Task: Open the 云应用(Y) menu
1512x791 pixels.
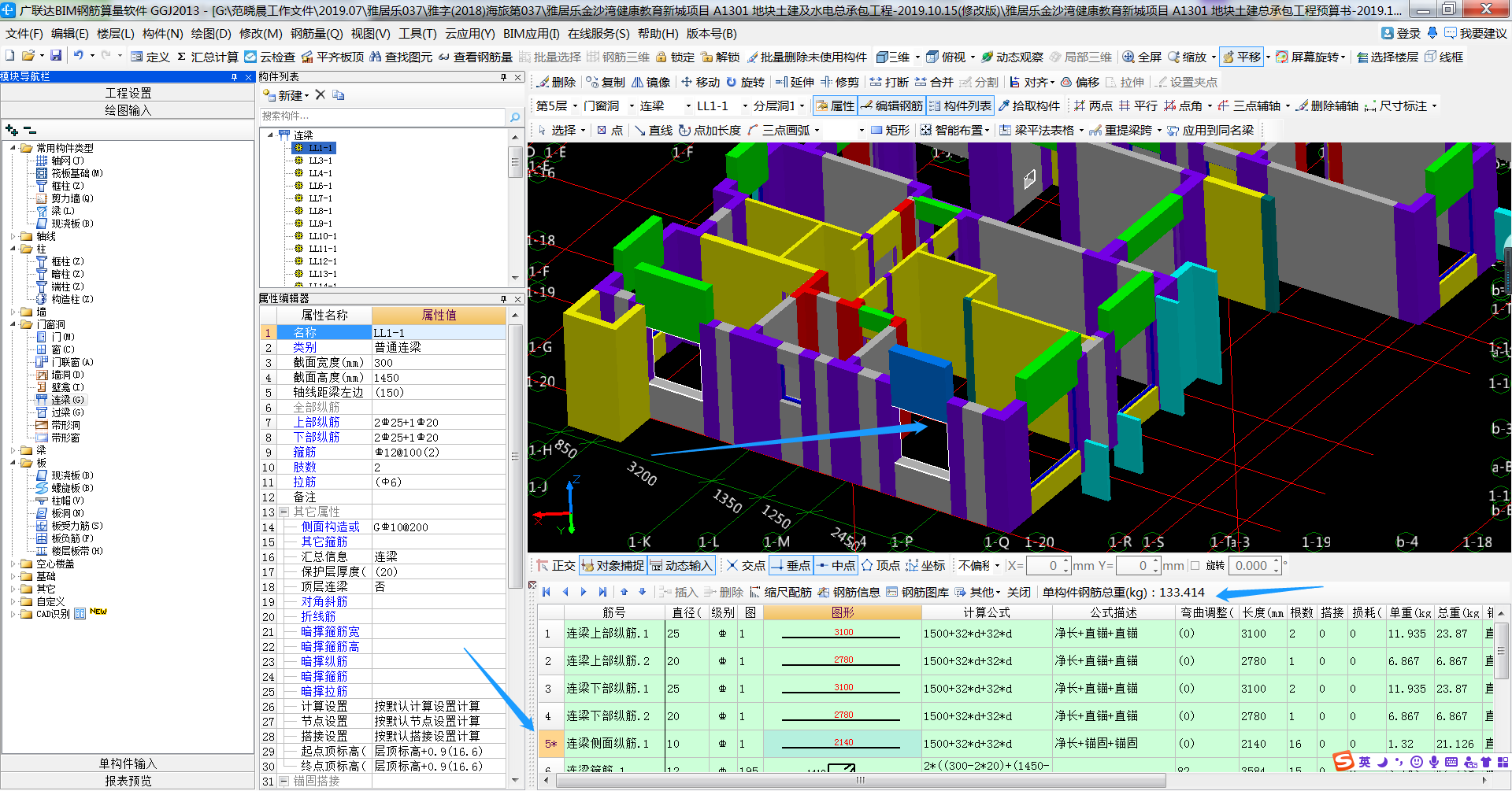Action: [470, 34]
